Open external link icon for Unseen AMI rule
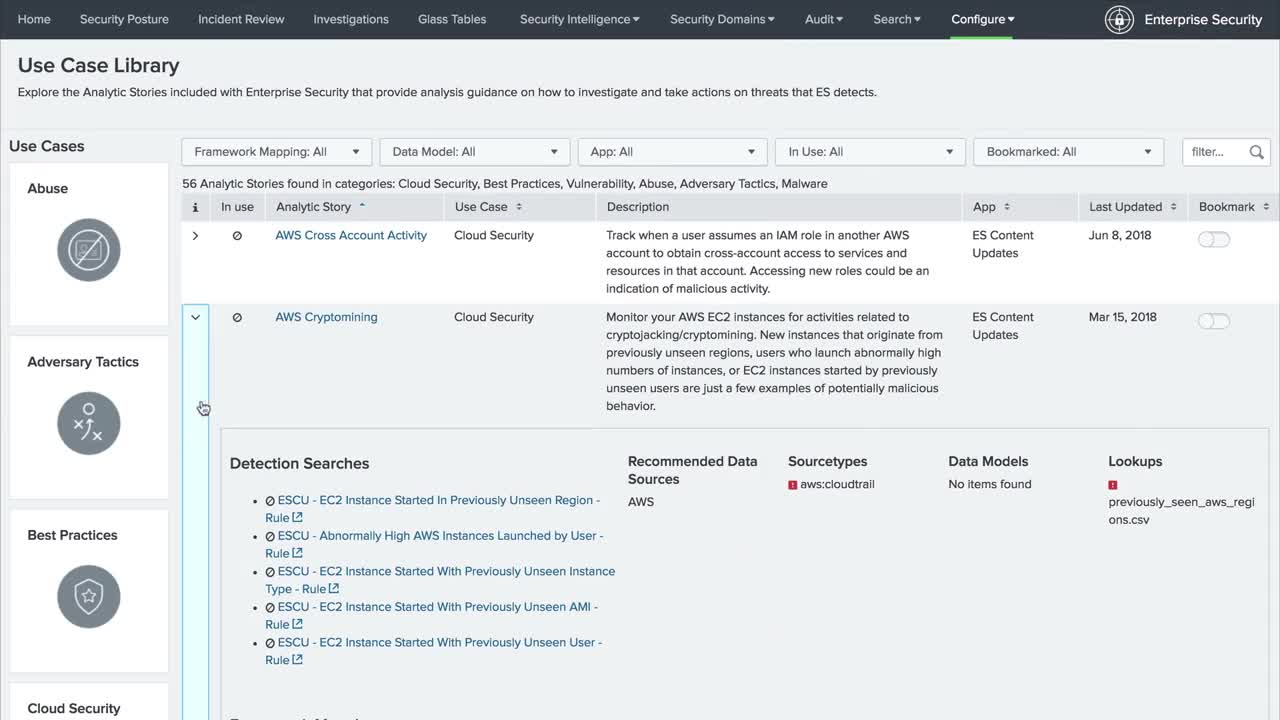The width and height of the screenshot is (1280, 720). (x=297, y=625)
